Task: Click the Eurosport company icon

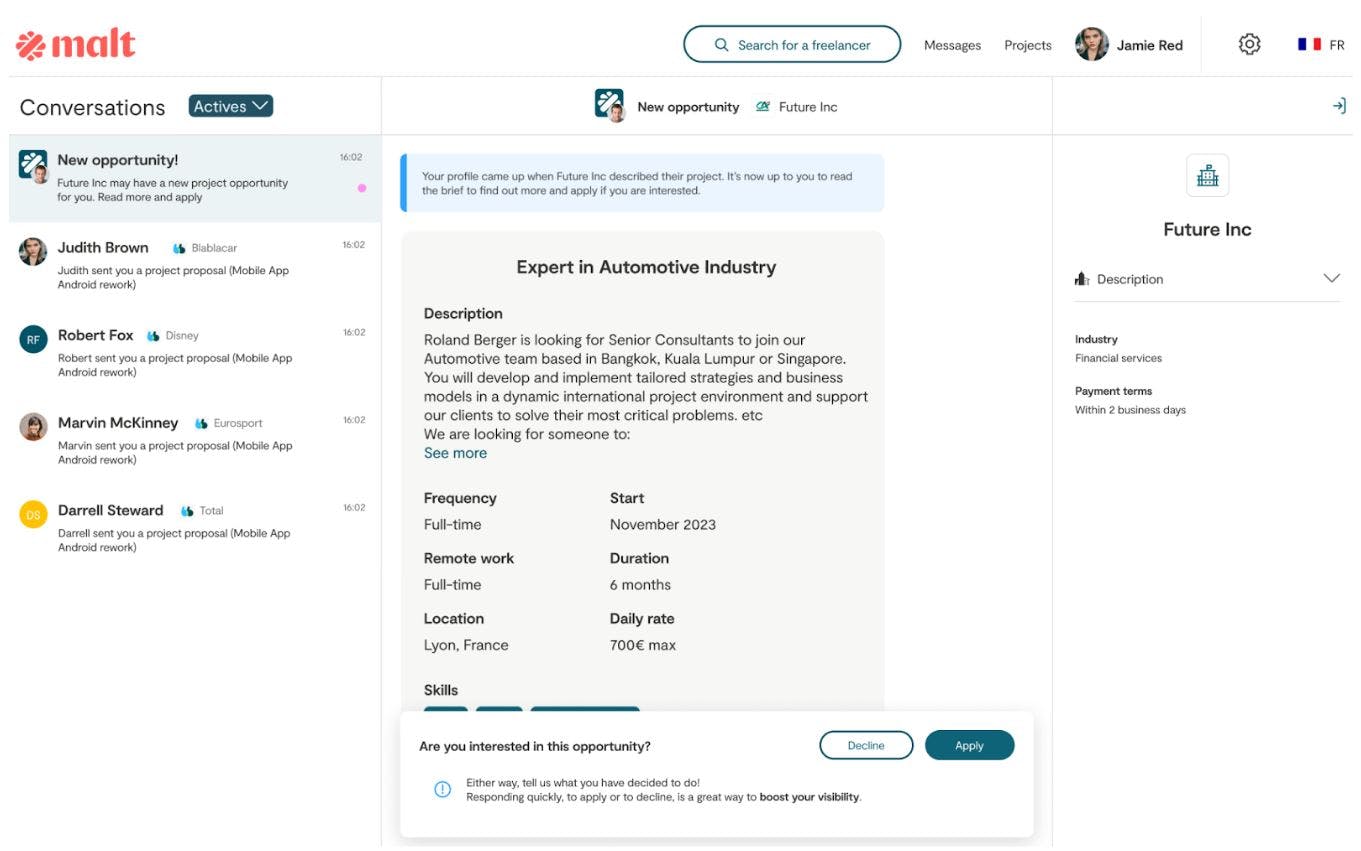Action: pyautogui.click(x=201, y=424)
